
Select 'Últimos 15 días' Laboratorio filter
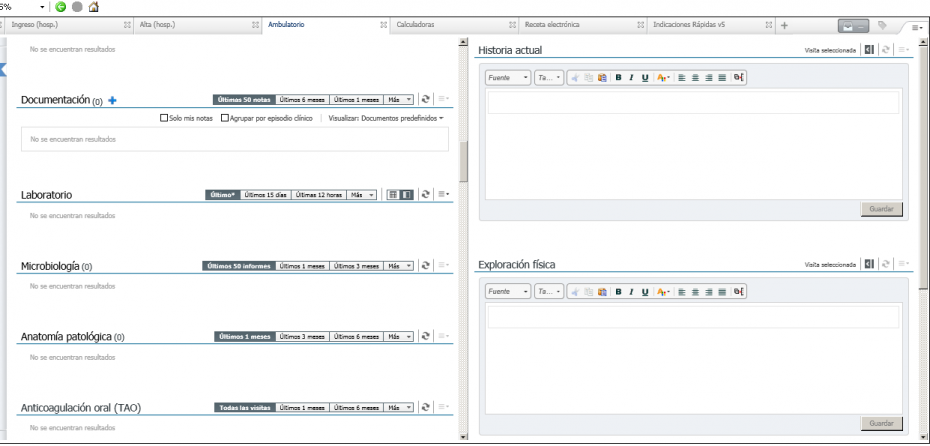(x=265, y=194)
